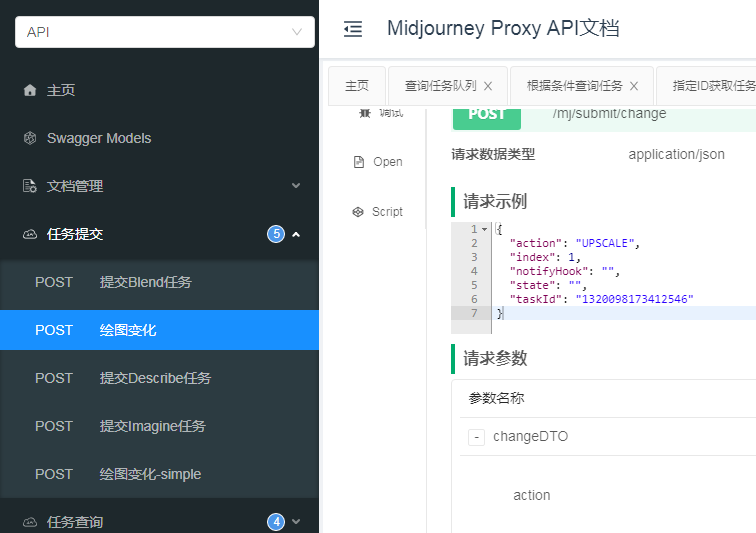This screenshot has height=533, width=756.
Task: Expand the 文档管理 menu chevron
Action: click(x=296, y=186)
